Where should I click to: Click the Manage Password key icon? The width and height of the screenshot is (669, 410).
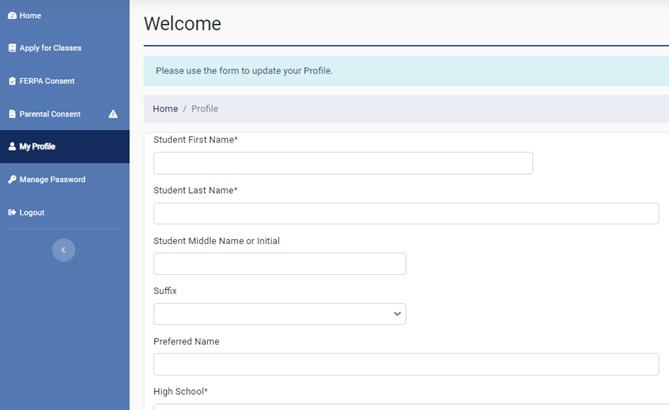tap(12, 179)
